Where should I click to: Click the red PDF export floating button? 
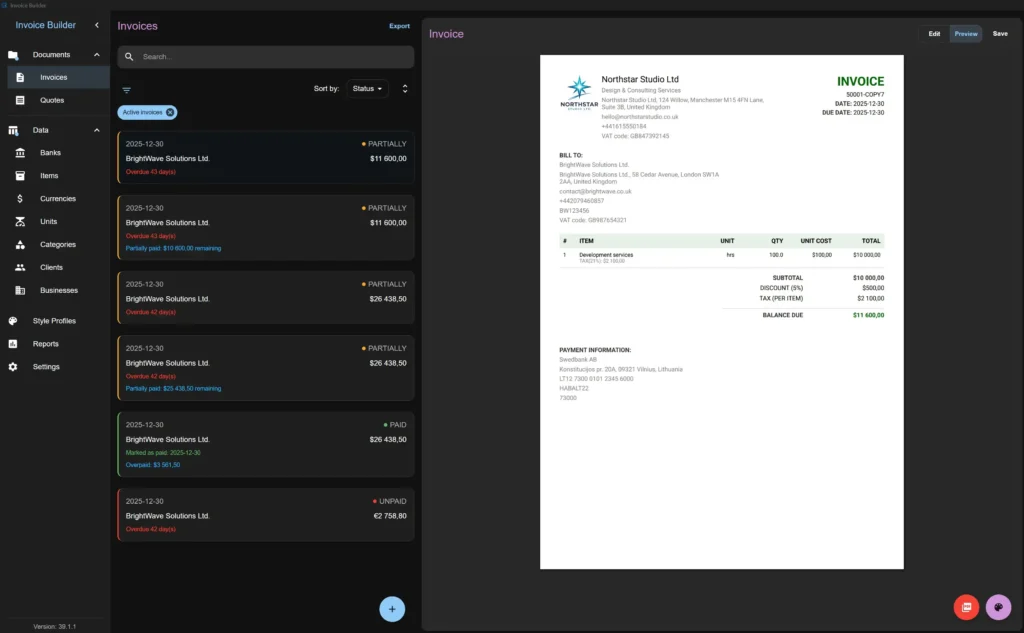pyautogui.click(x=965, y=607)
